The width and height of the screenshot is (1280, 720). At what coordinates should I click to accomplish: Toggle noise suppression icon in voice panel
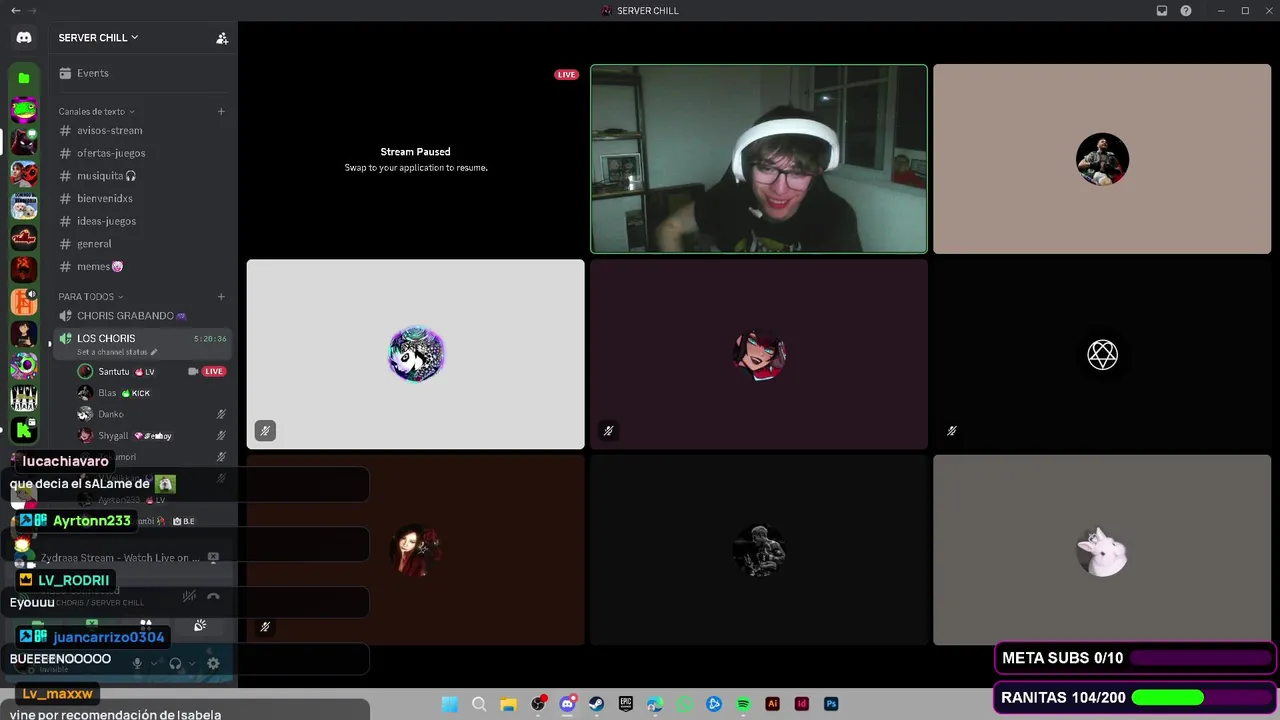[189, 596]
